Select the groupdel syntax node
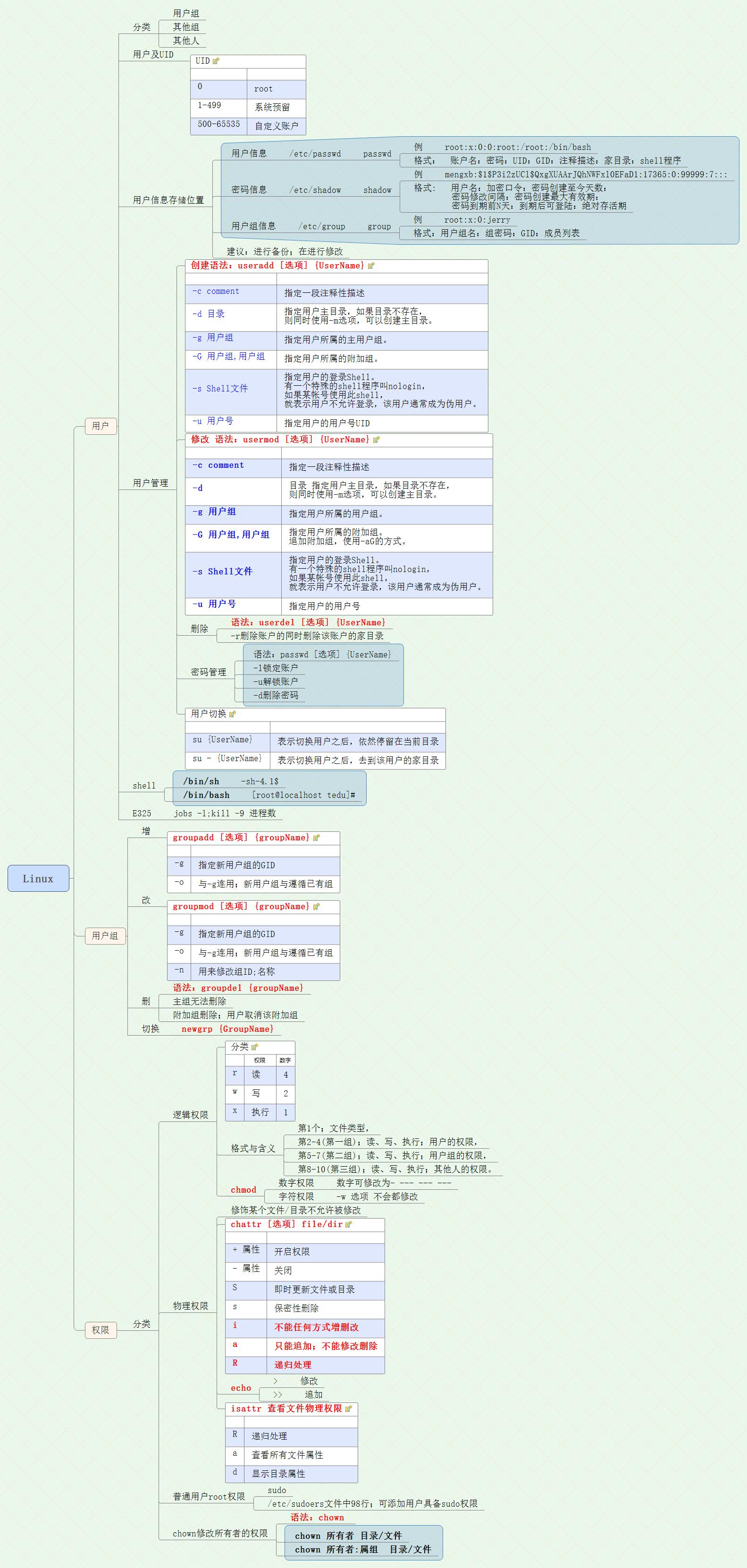Screen dimensions: 747x1568 coord(238,988)
